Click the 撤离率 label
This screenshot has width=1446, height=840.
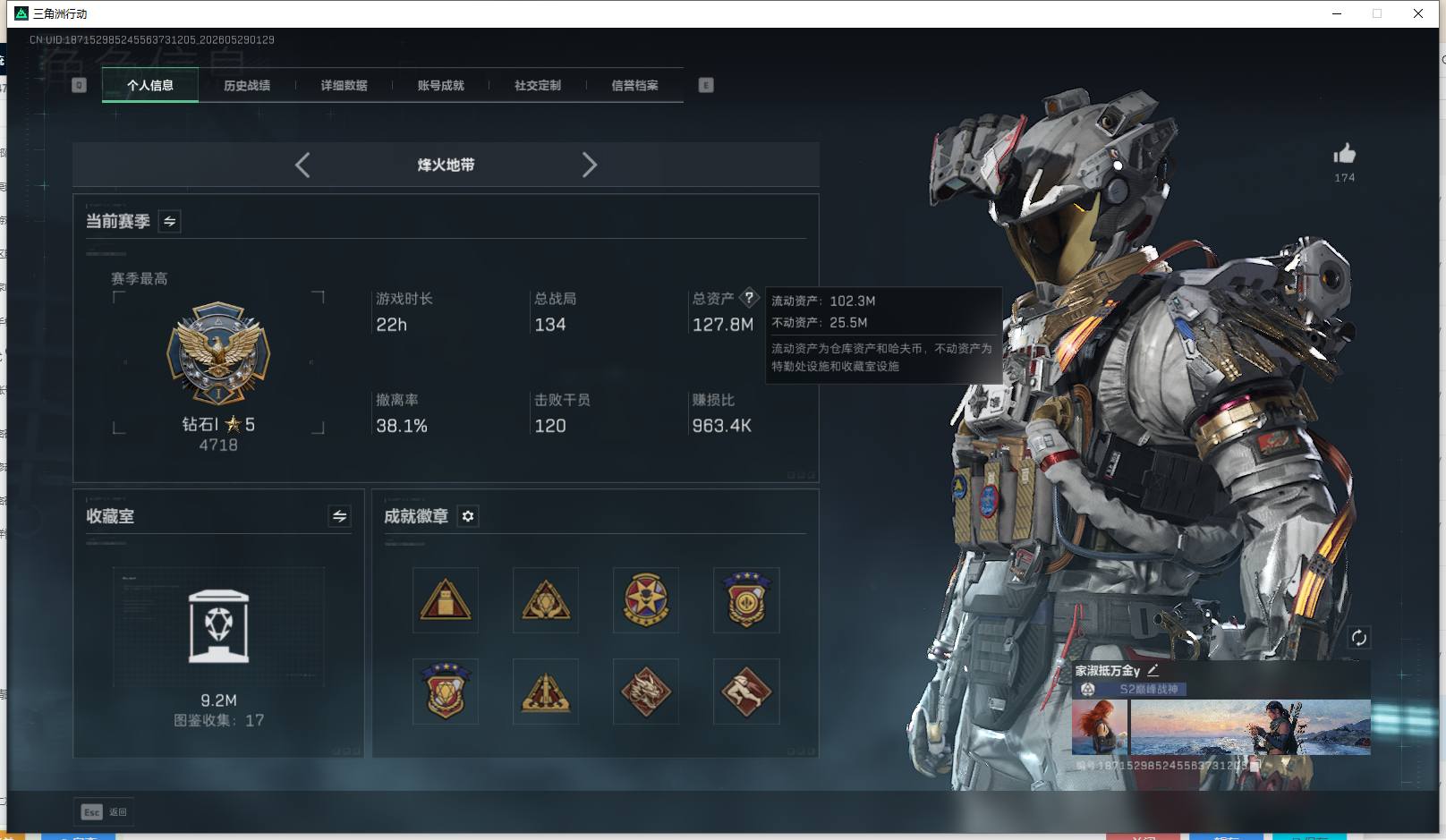[397, 400]
